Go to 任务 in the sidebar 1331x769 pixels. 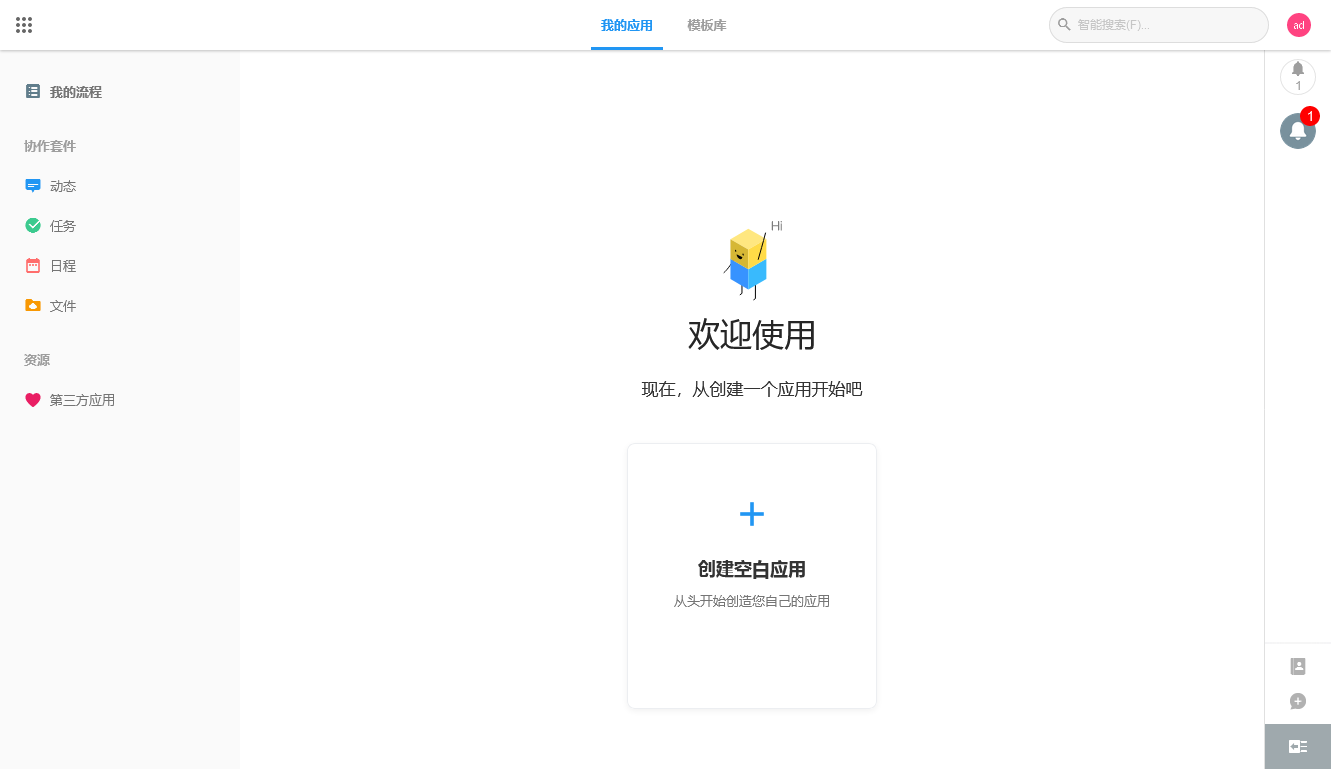pos(63,226)
